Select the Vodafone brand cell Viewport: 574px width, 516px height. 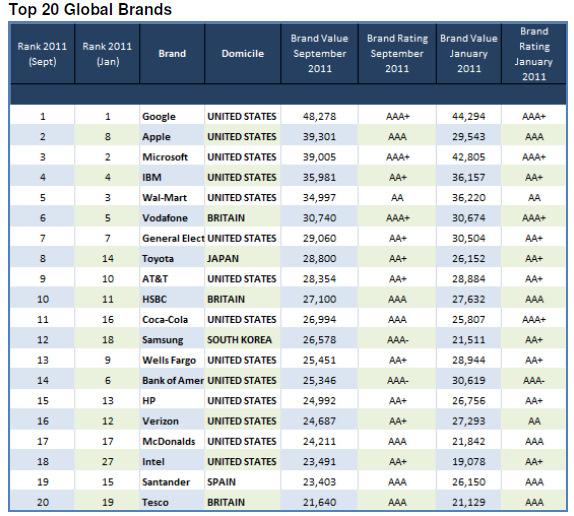172,218
